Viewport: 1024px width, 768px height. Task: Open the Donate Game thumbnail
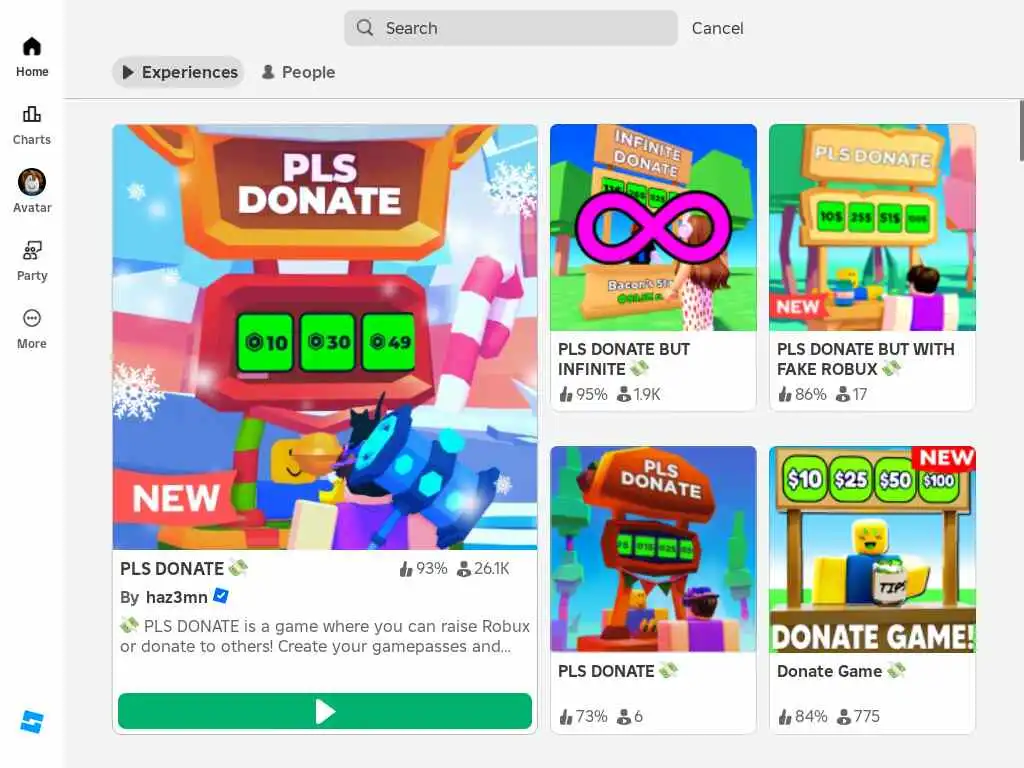tap(872, 549)
